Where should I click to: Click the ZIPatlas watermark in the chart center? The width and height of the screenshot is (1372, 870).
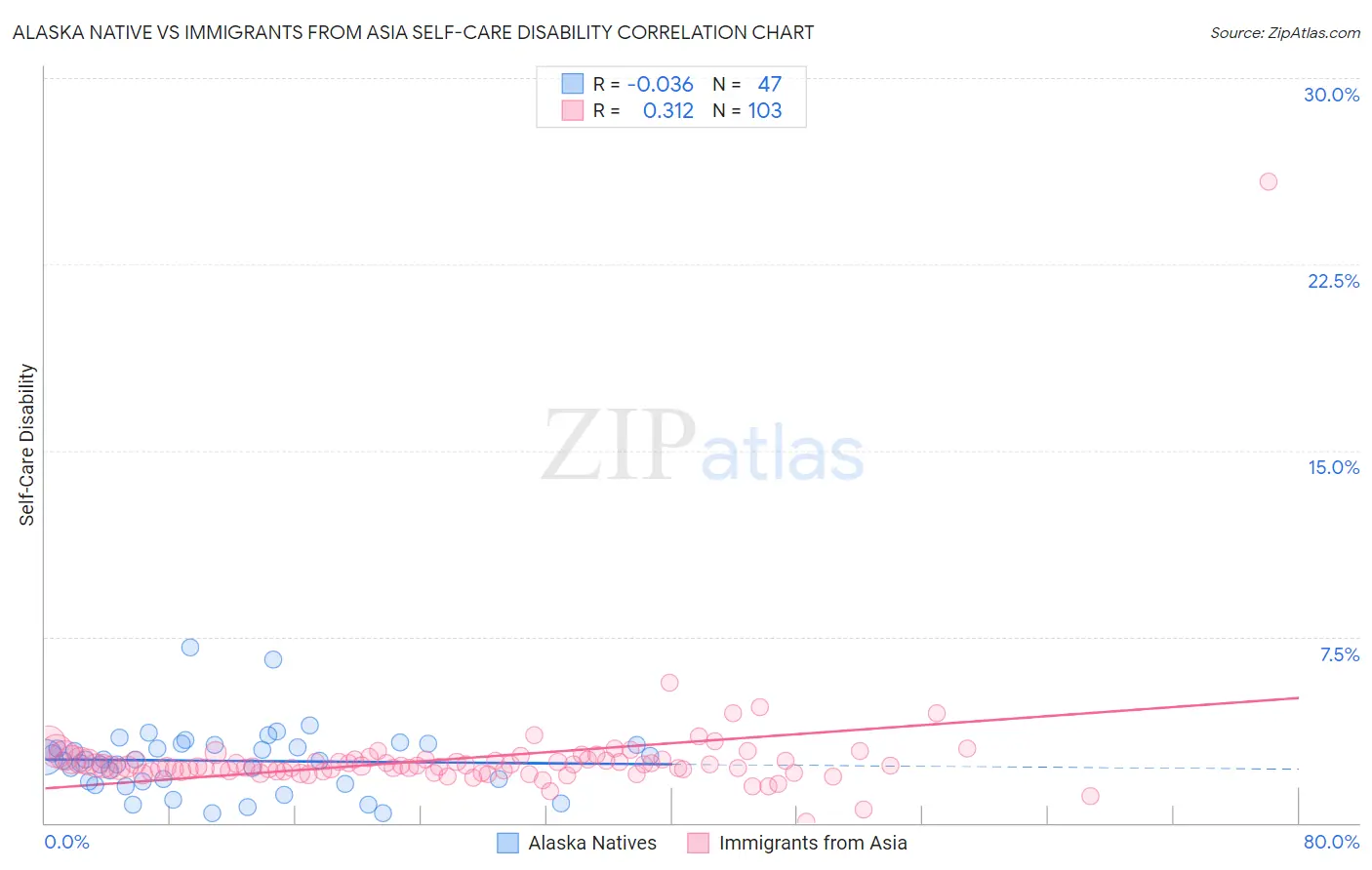click(703, 446)
